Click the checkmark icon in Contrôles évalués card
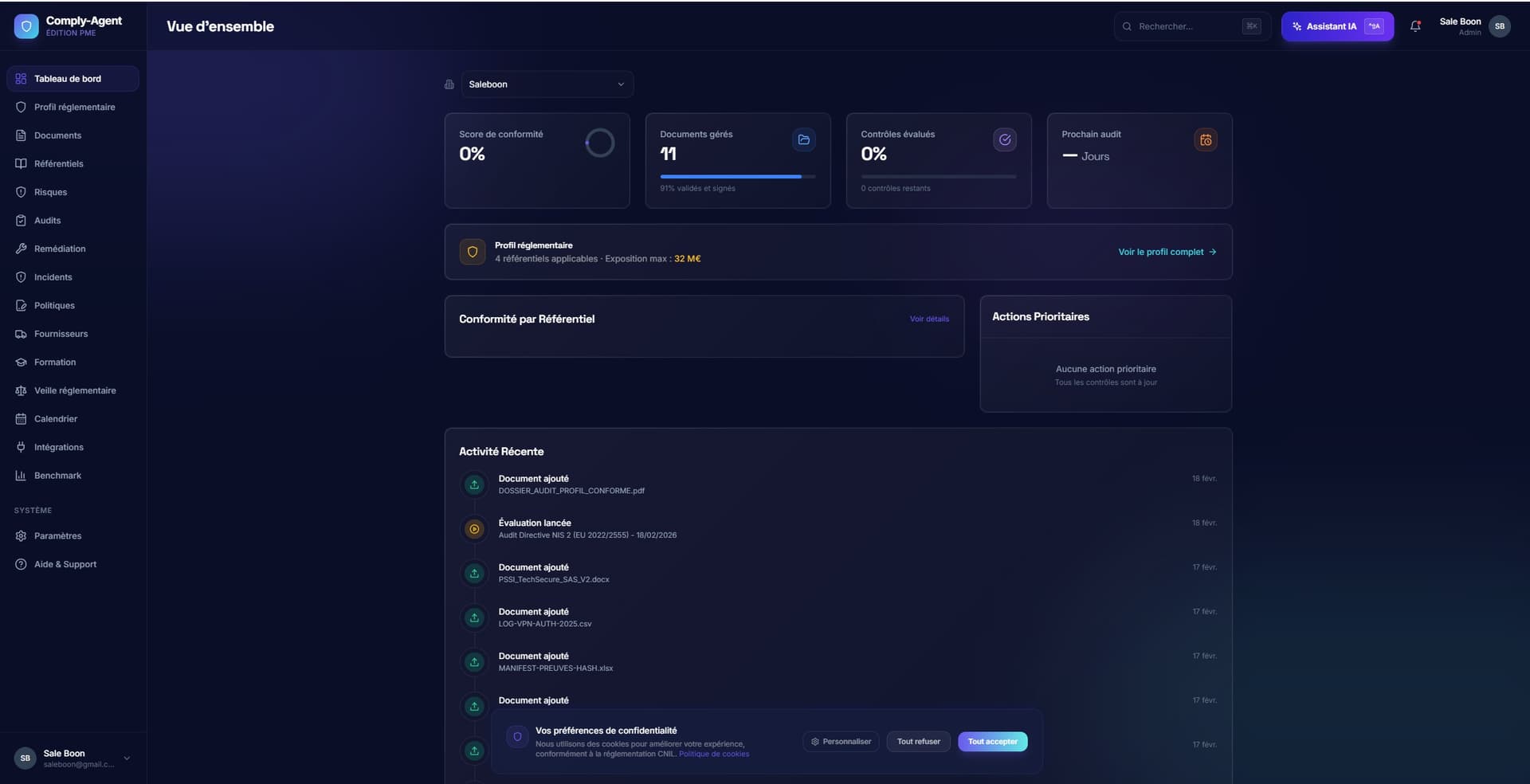The image size is (1530, 784). pyautogui.click(x=1005, y=140)
